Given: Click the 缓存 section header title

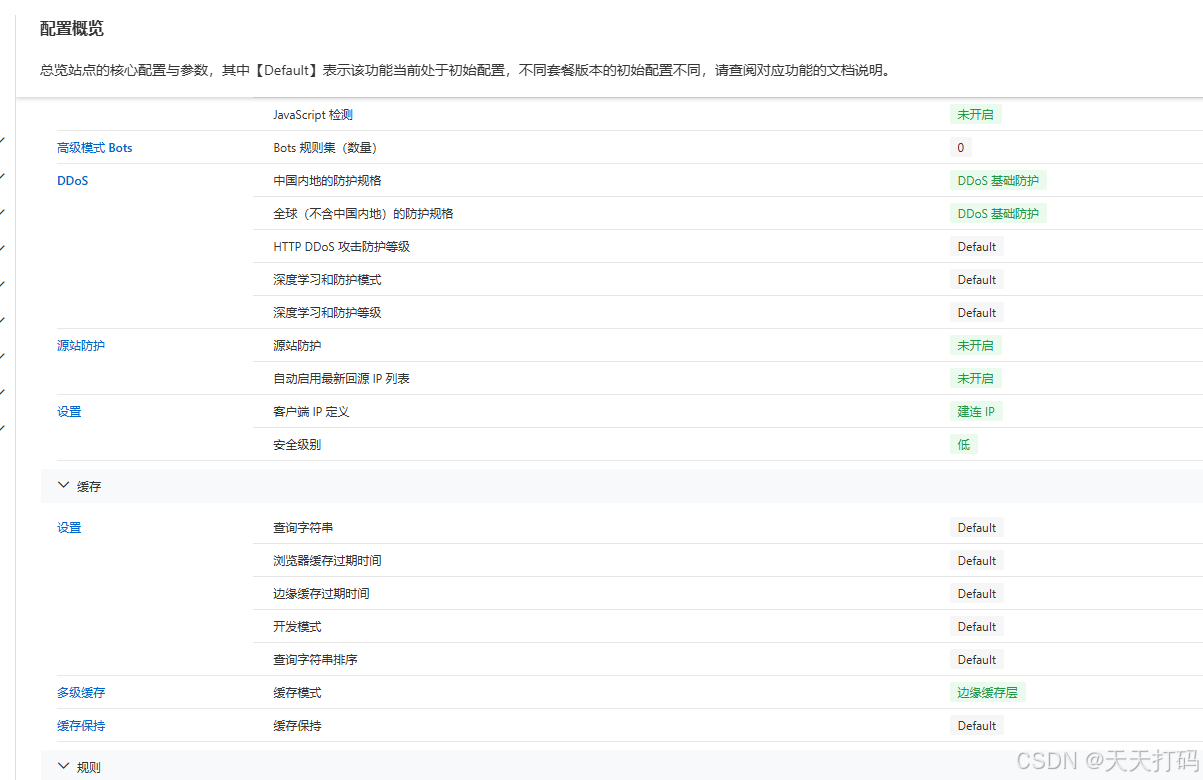Looking at the screenshot, I should 89,487.
